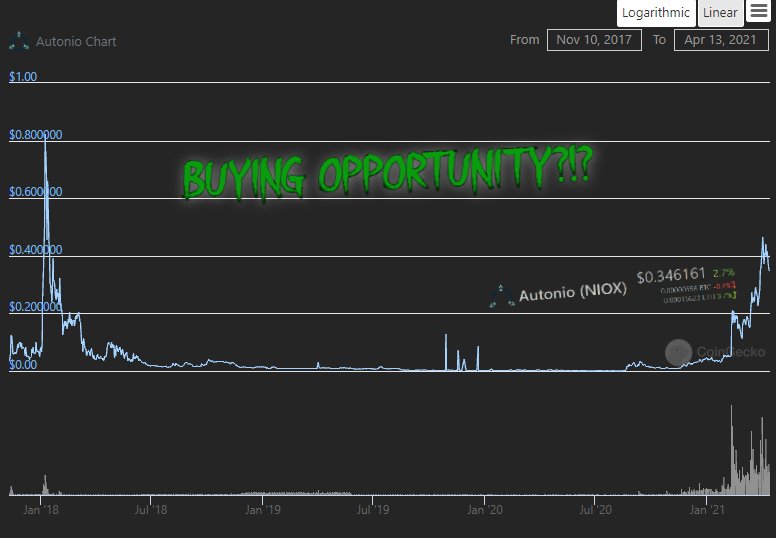The image size is (776, 538).
Task: Click the Autonio logo beside chart title
Action: pyautogui.click(x=19, y=42)
